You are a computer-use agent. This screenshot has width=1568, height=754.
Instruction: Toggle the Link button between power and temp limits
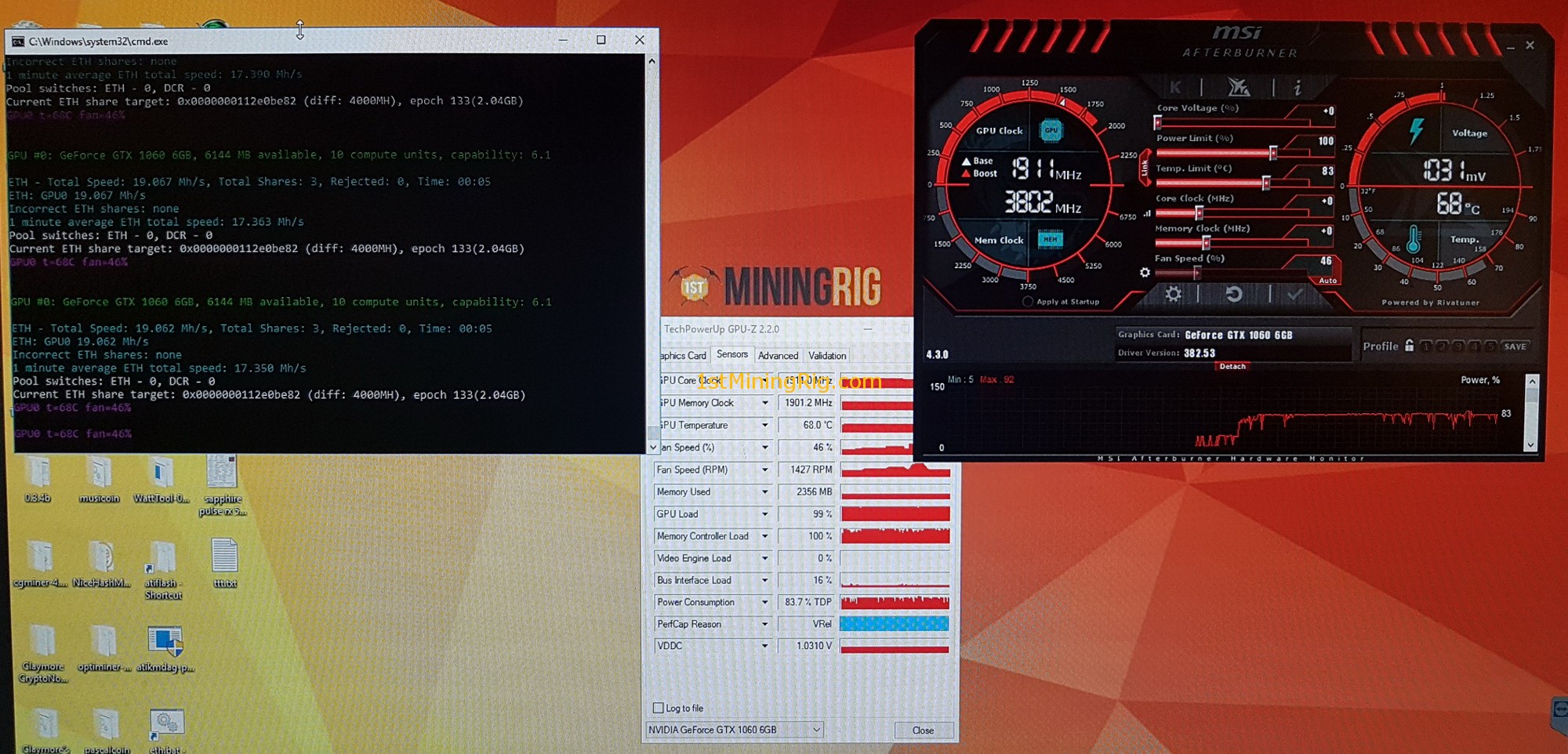click(x=1145, y=168)
